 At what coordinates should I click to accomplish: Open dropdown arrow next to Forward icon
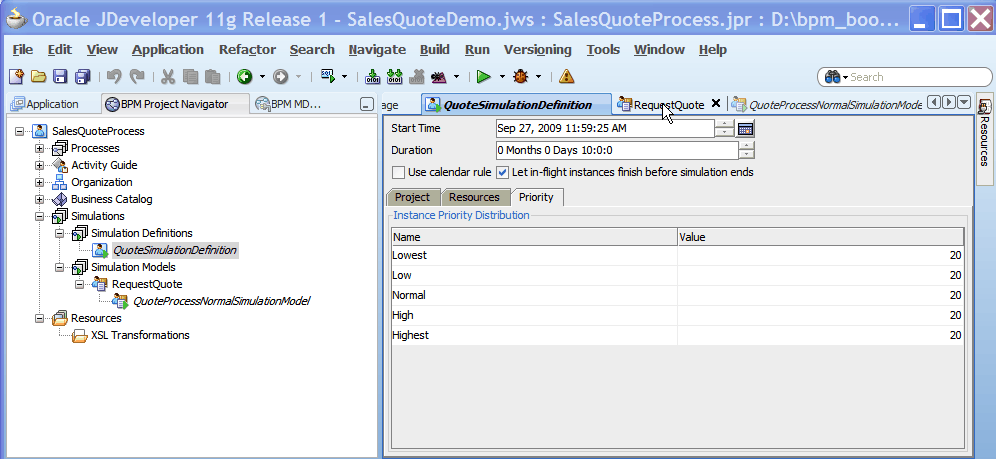(298, 77)
